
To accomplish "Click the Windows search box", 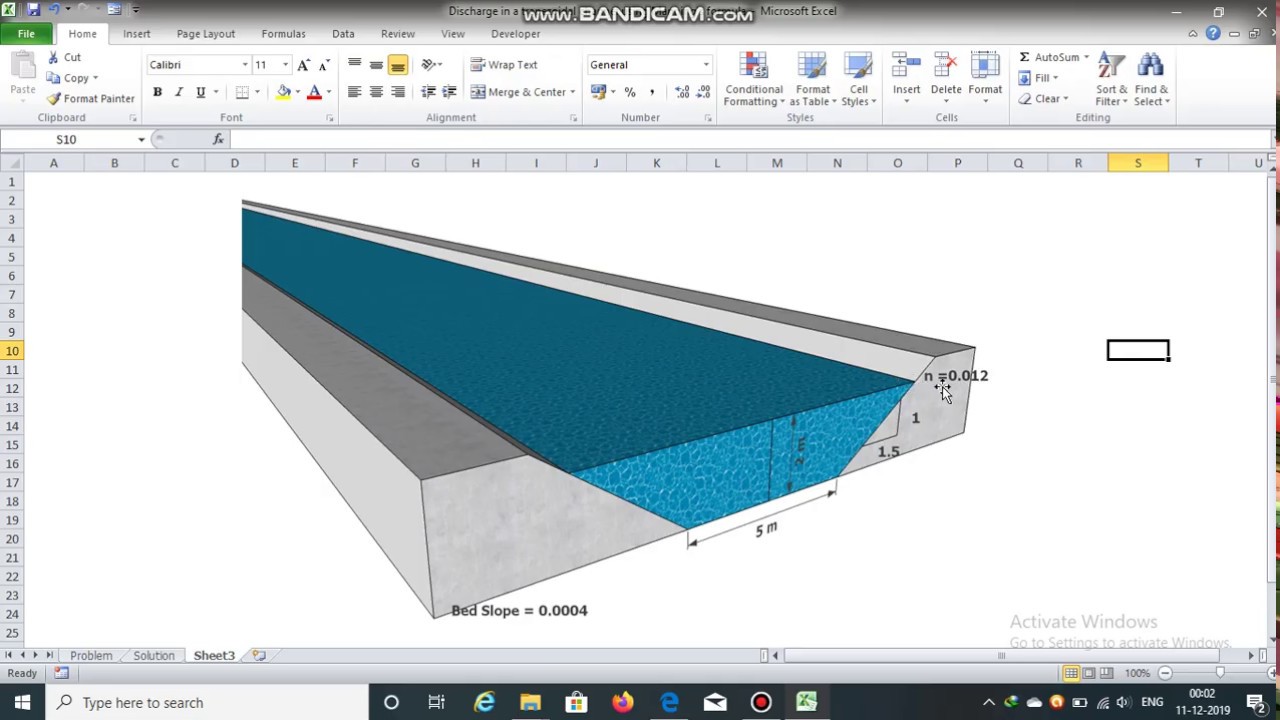I will 206,702.
